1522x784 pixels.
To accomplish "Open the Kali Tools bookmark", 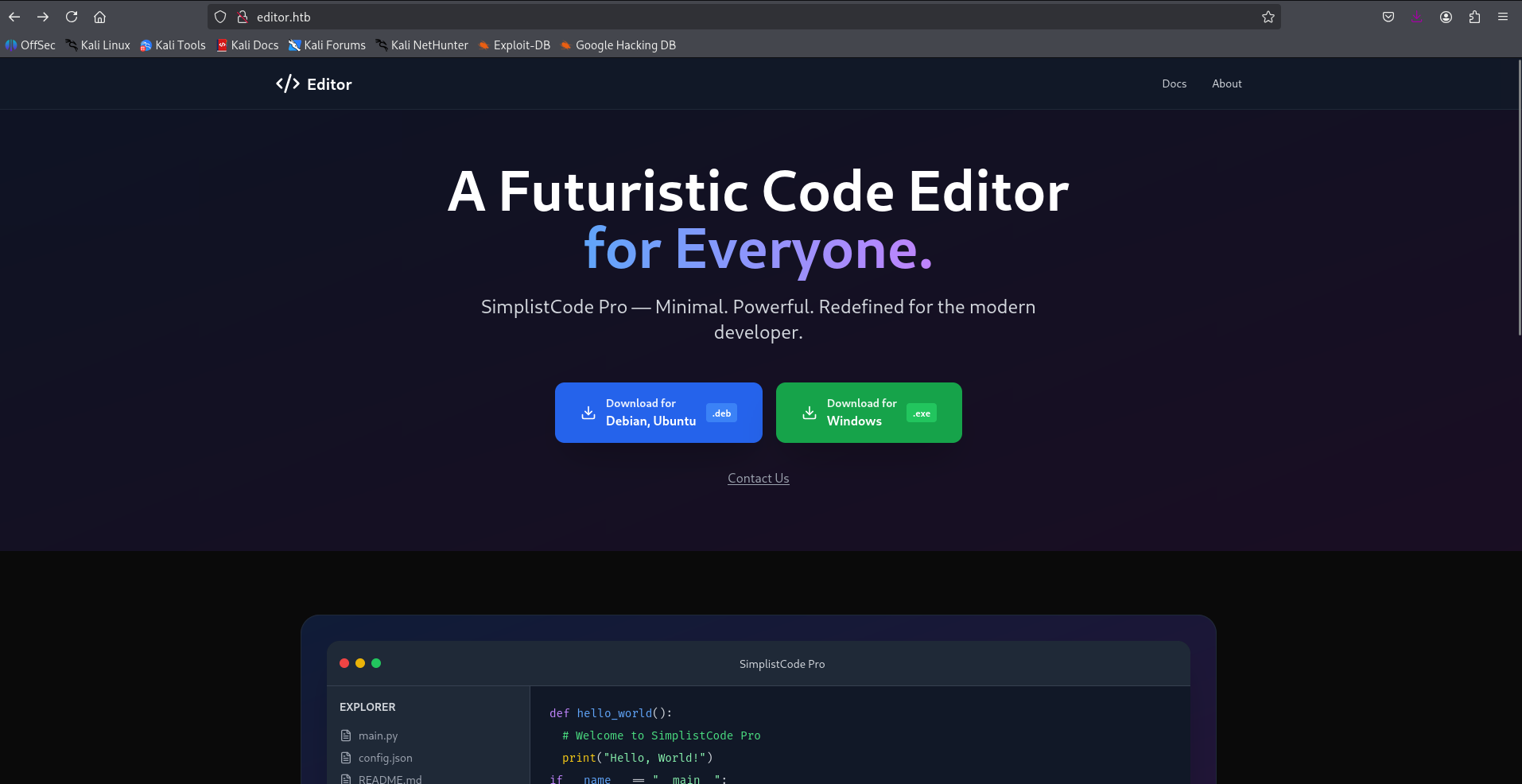I will click(x=173, y=45).
